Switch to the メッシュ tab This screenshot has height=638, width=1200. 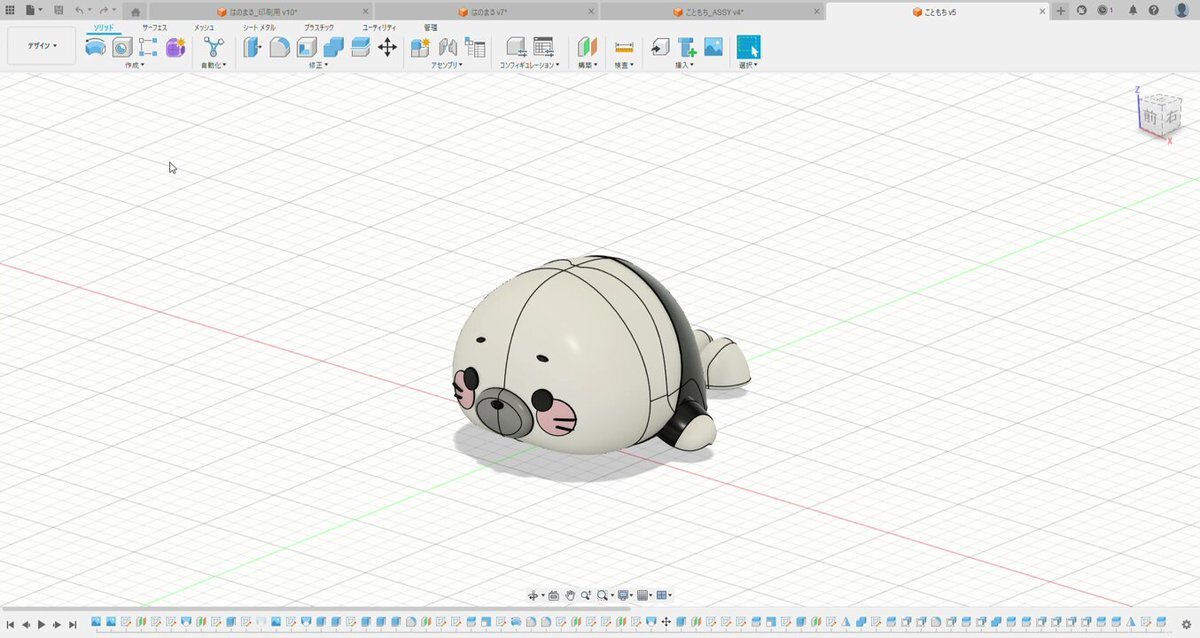(204, 28)
